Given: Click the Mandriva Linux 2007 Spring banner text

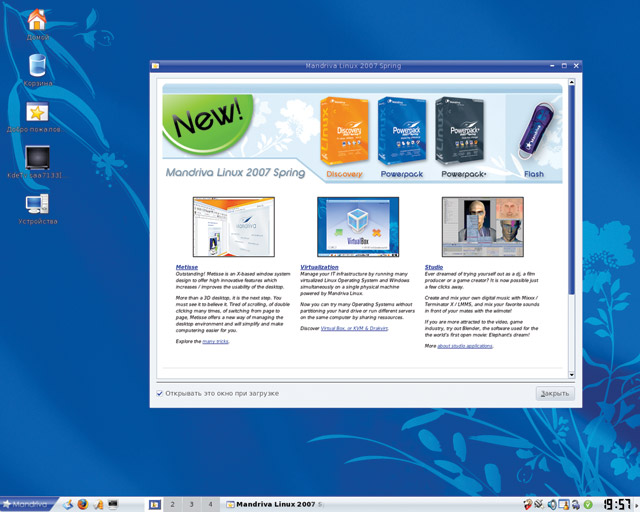Looking at the screenshot, I should click(236, 173).
